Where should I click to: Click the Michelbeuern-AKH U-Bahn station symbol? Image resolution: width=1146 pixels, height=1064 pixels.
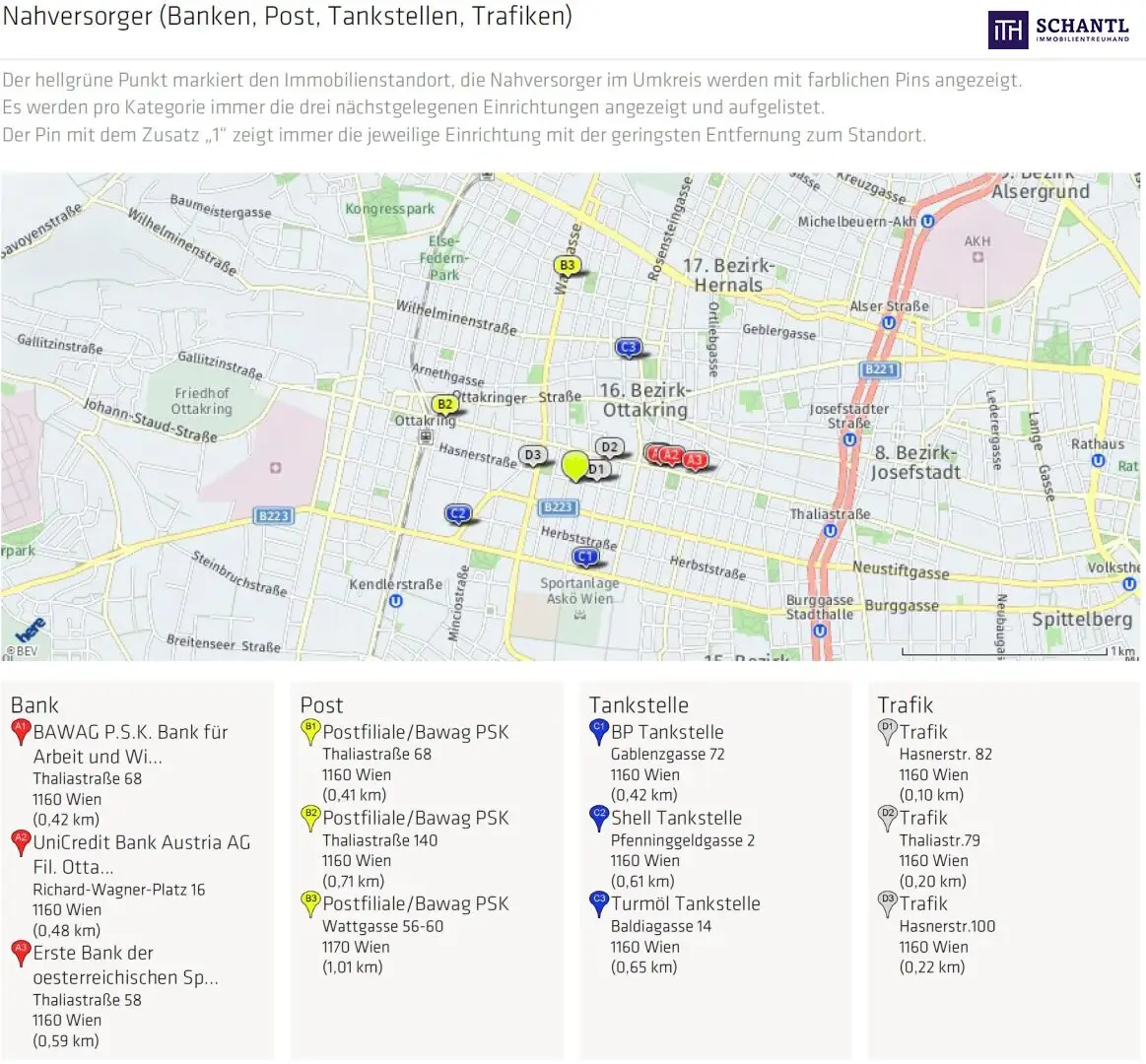point(927,221)
